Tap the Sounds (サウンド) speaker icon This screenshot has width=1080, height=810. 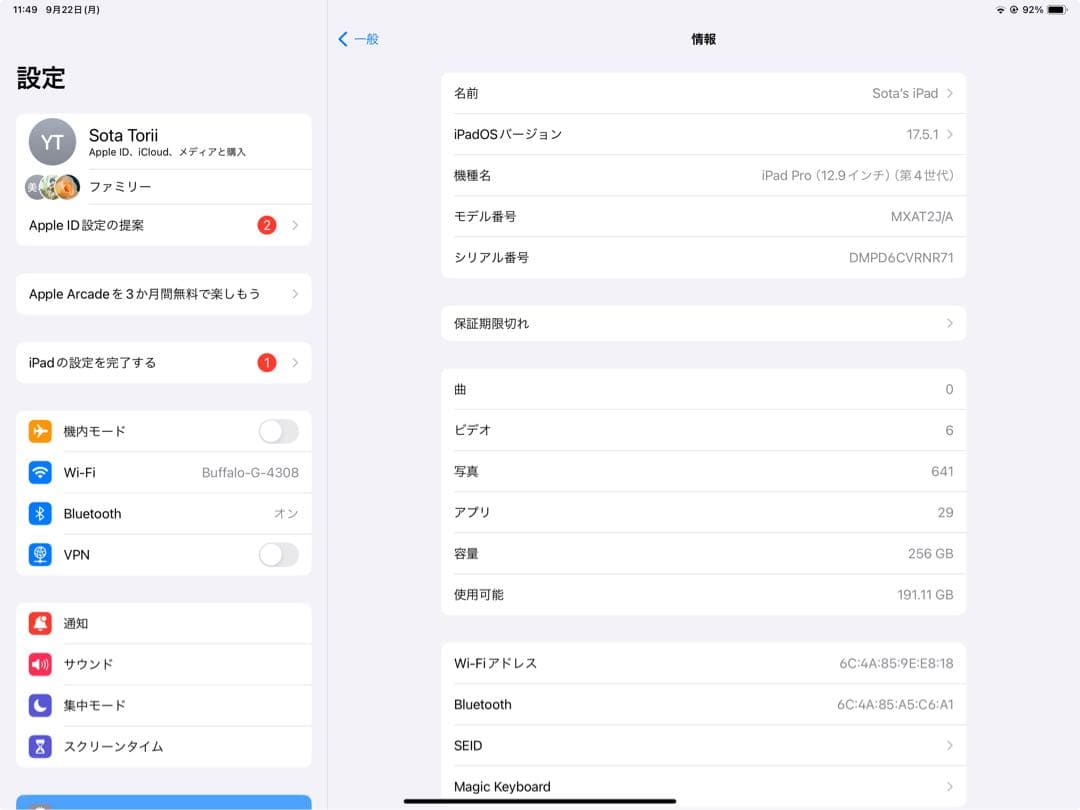tap(40, 664)
